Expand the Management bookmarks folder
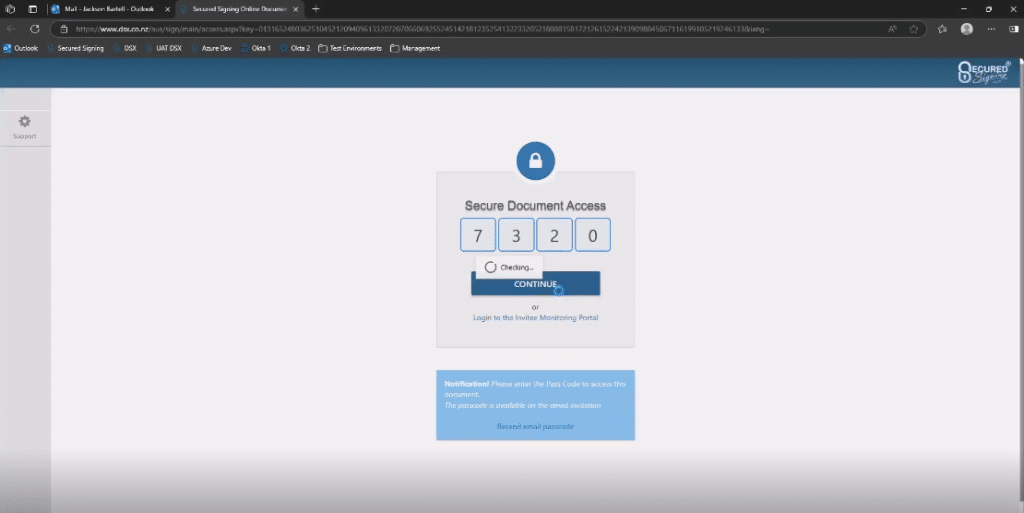This screenshot has width=1024, height=513. [415, 48]
